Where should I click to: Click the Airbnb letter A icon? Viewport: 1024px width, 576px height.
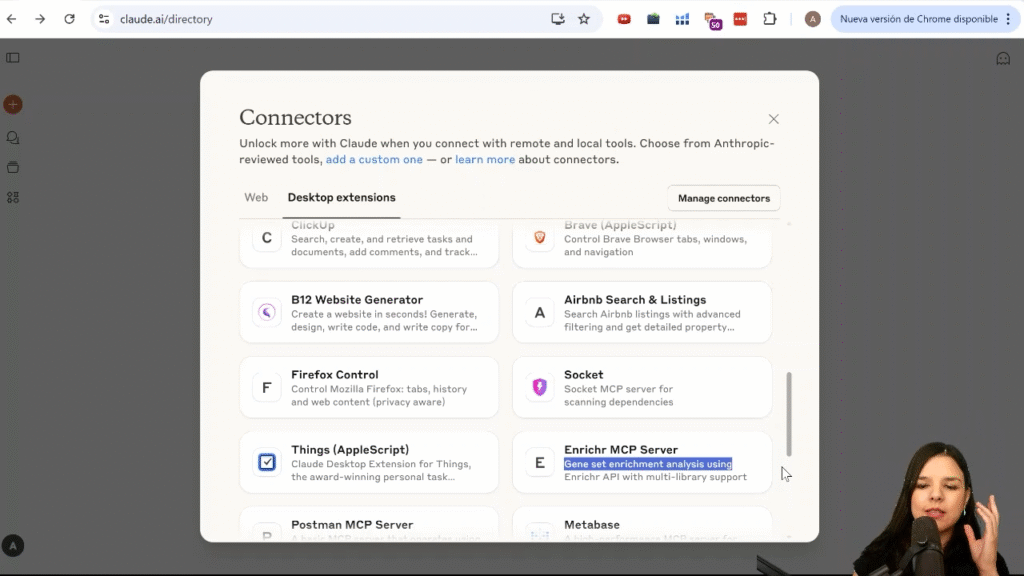point(540,312)
